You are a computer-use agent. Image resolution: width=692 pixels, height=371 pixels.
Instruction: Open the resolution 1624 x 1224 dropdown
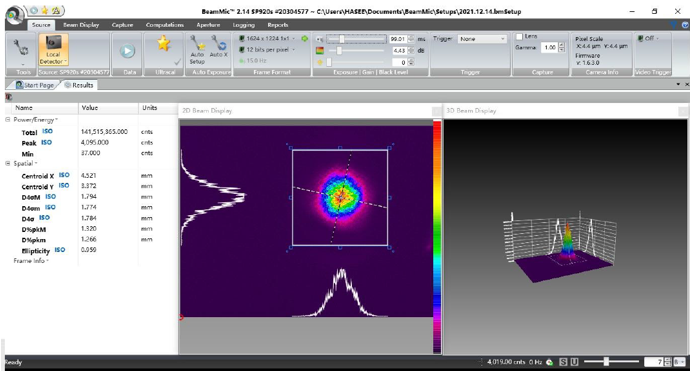click(267, 39)
